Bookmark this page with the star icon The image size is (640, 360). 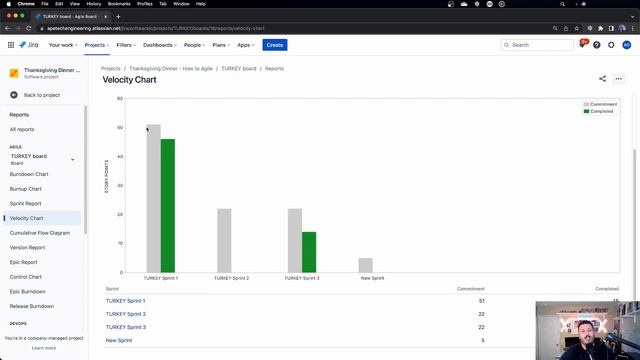[x=576, y=28]
